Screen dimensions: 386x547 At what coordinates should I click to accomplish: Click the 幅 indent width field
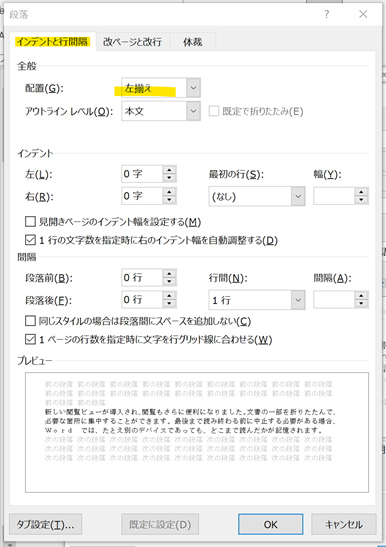click(334, 196)
